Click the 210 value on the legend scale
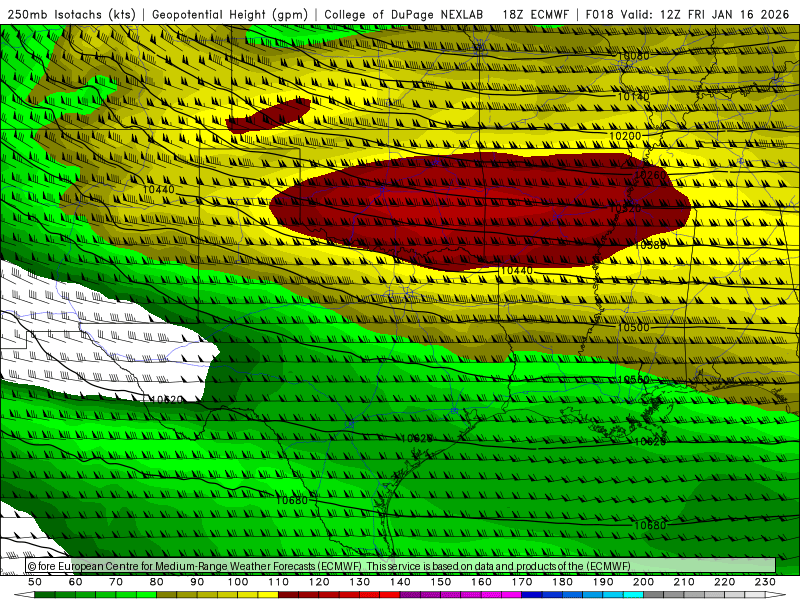Screen dimensions: 800x600 point(684,582)
